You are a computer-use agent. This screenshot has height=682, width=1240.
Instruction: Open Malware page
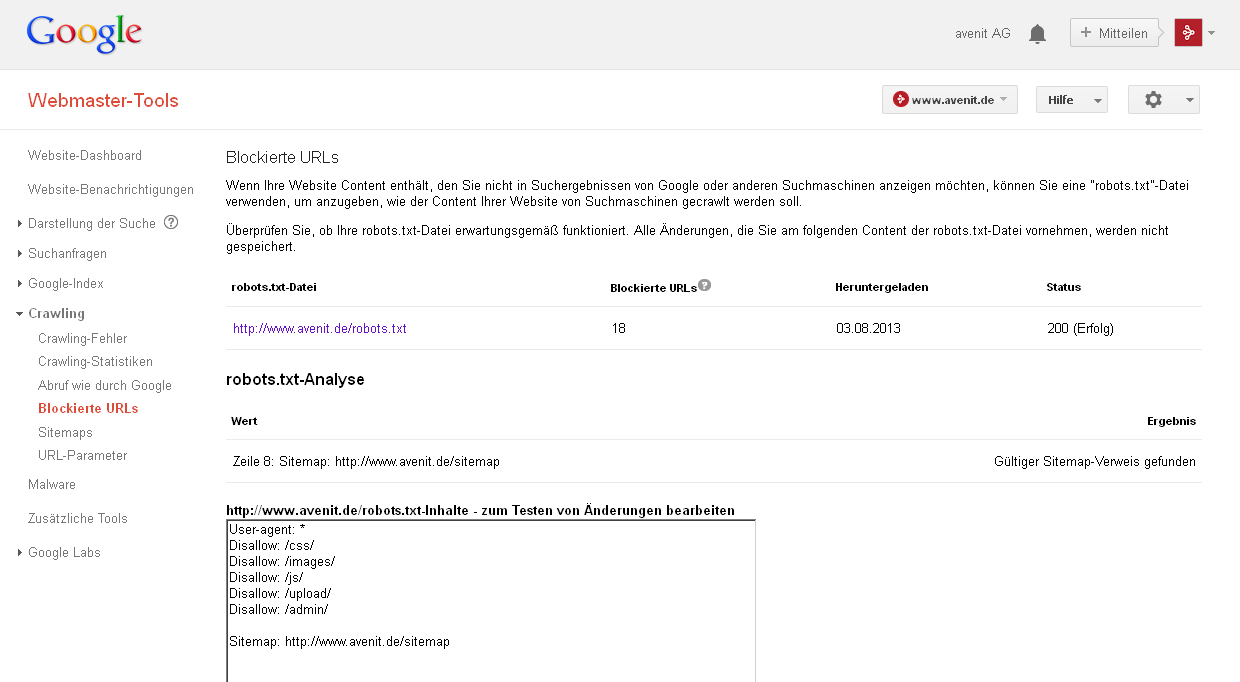coord(52,485)
